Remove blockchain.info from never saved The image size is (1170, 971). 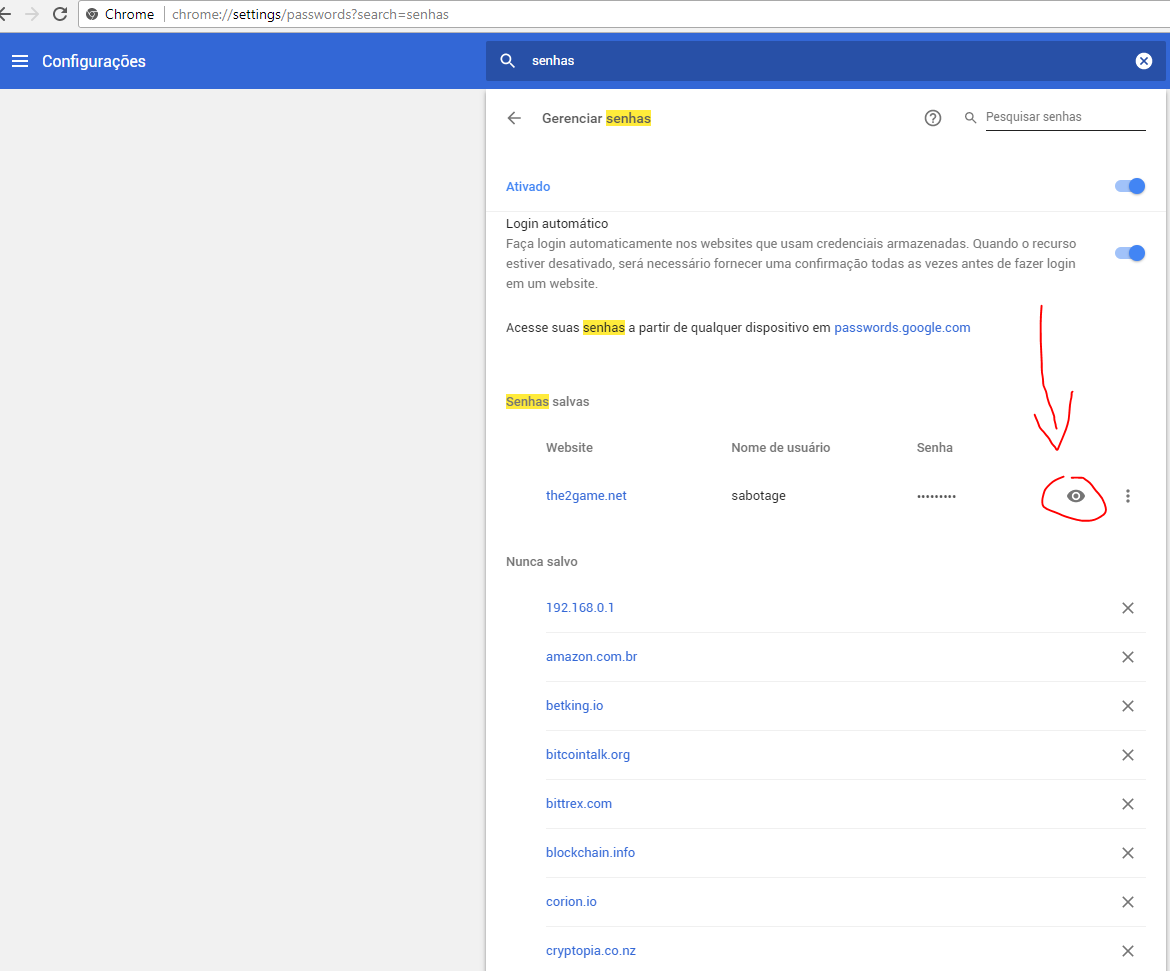point(1127,853)
